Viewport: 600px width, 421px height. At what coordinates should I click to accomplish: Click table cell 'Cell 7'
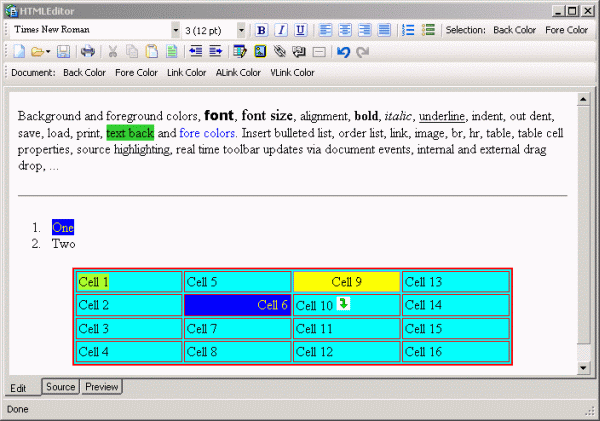(x=237, y=329)
